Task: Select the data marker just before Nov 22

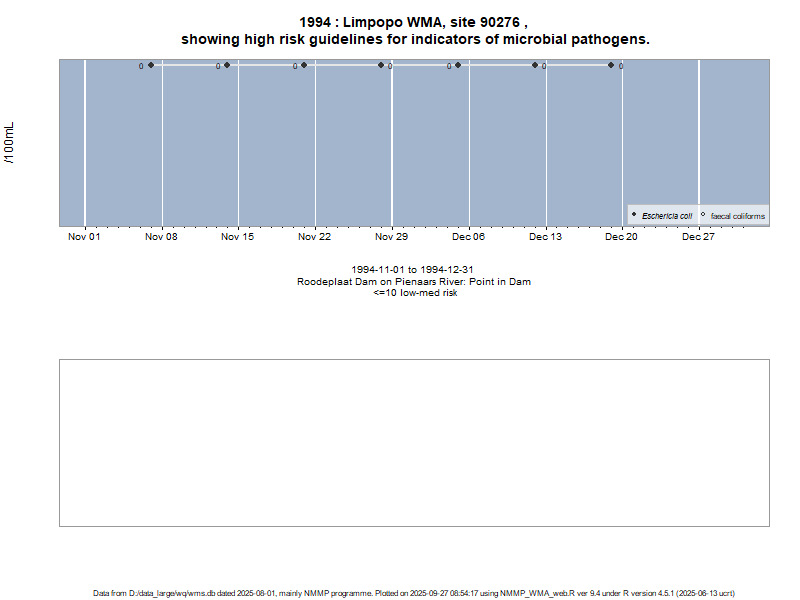Action: click(304, 65)
